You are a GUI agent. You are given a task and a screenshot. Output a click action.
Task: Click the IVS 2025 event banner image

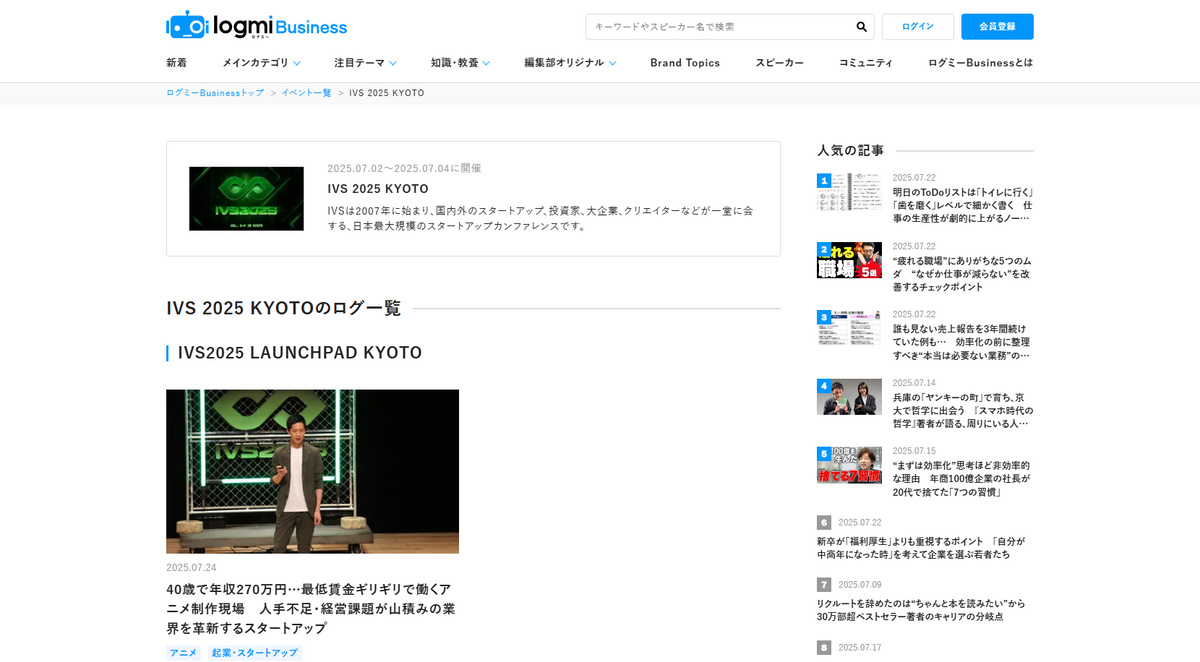point(246,199)
